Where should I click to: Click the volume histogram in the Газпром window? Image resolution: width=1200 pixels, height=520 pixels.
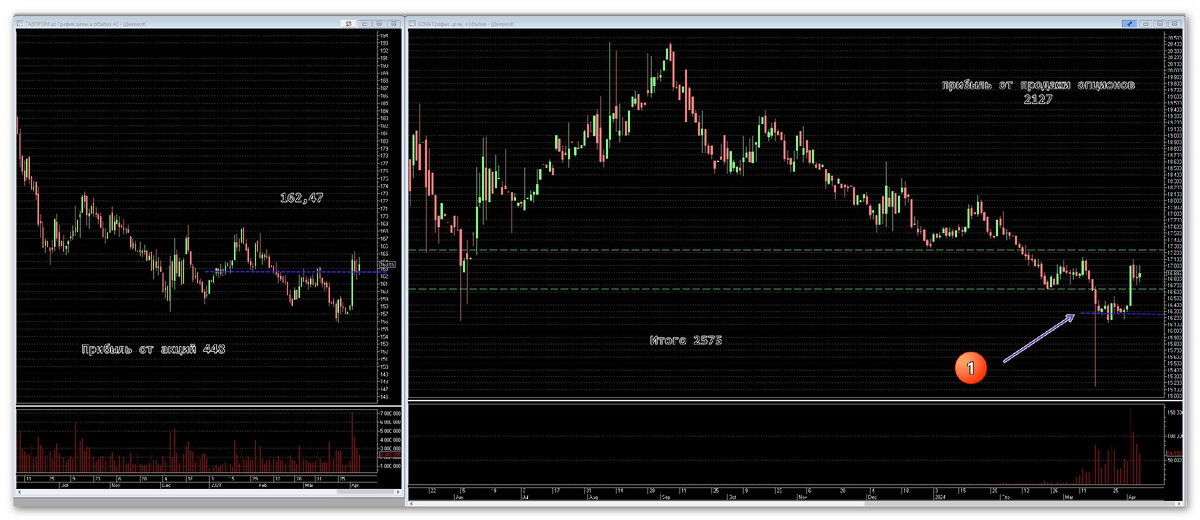195,442
